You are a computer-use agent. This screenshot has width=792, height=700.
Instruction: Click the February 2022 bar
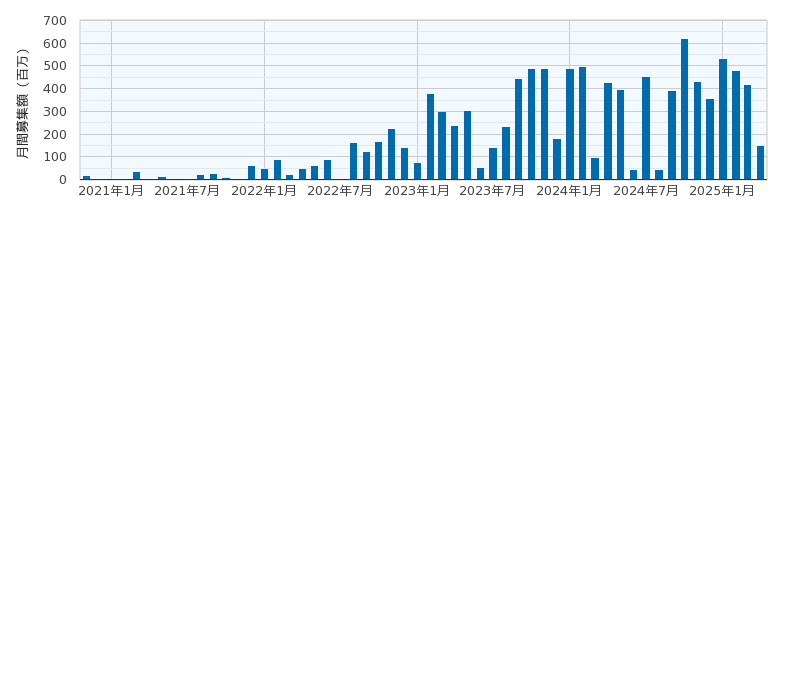point(277,170)
